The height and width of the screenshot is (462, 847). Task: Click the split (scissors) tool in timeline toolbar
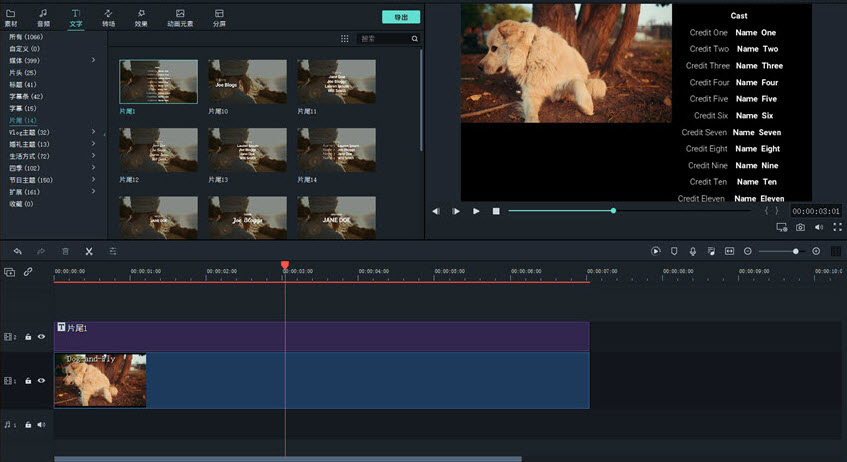pyautogui.click(x=89, y=251)
